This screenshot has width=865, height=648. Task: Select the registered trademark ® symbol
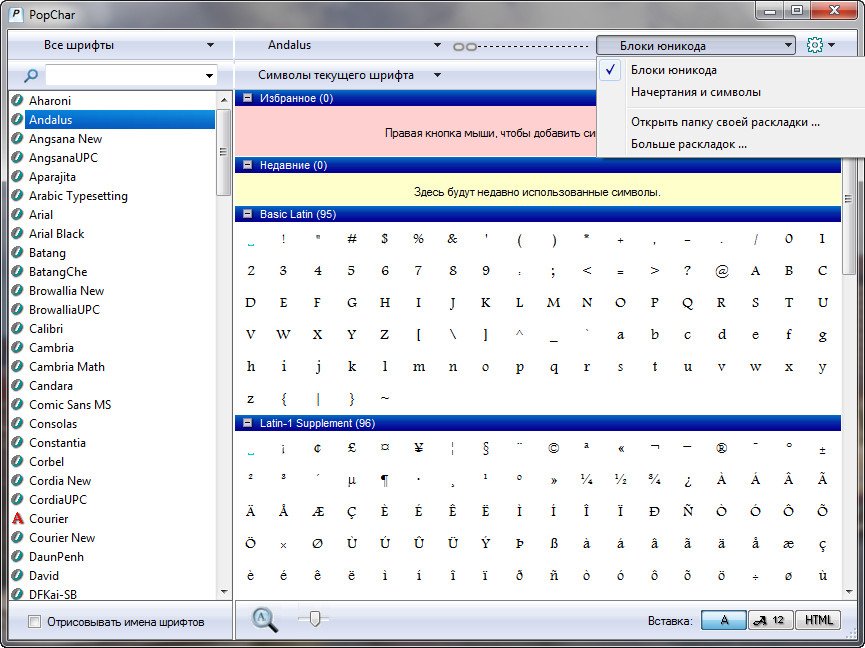721,448
